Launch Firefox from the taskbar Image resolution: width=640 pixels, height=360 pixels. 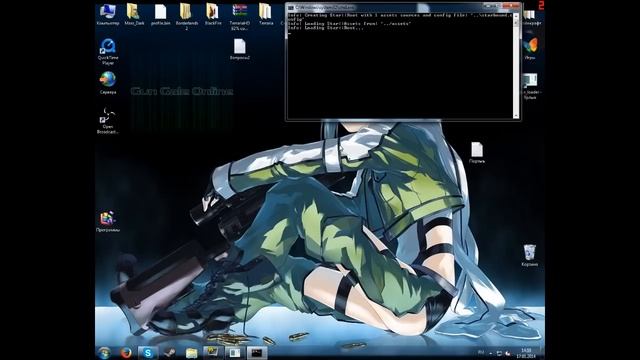(x=126, y=353)
